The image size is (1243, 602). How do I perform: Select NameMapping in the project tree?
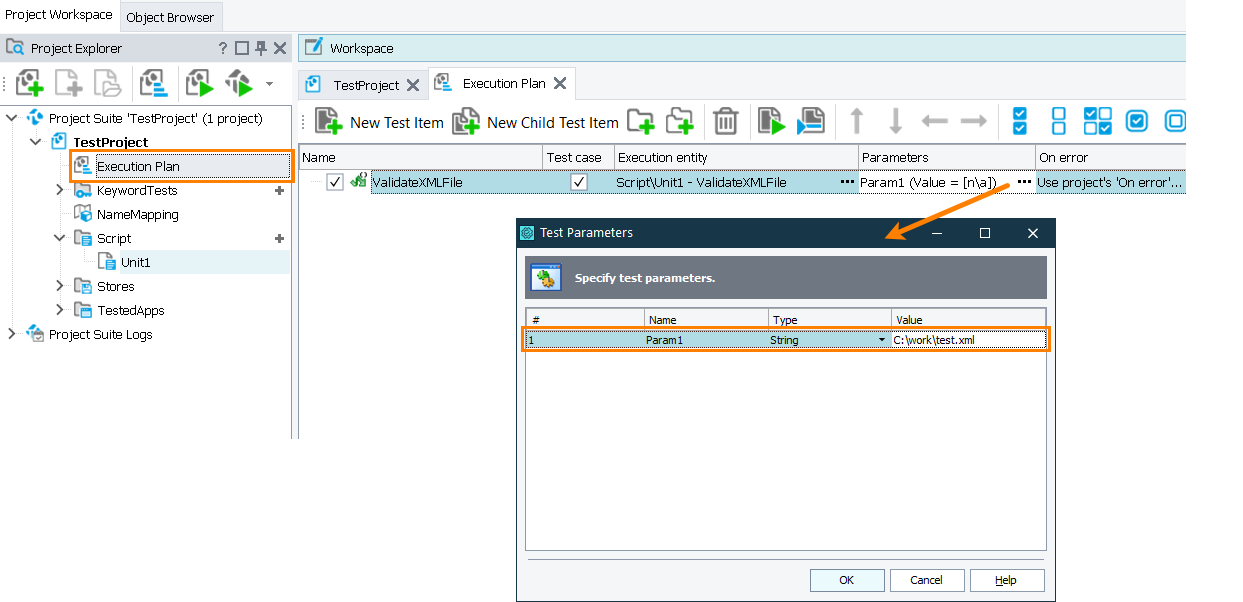tap(138, 214)
